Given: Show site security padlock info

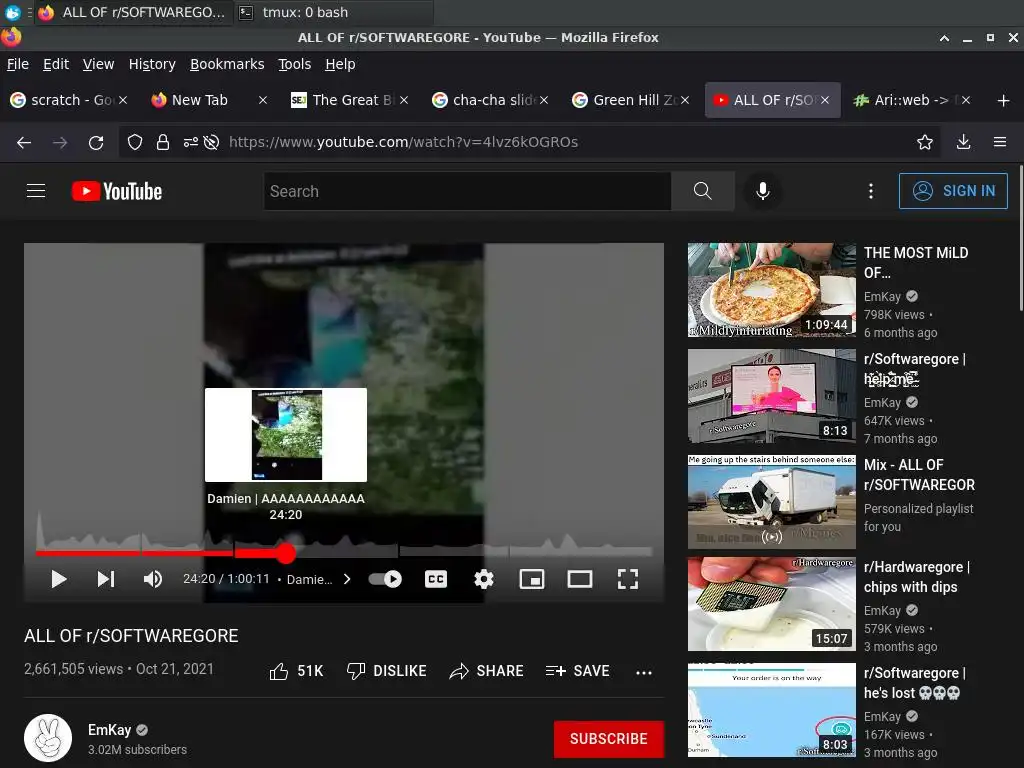Looking at the screenshot, I should 163,142.
